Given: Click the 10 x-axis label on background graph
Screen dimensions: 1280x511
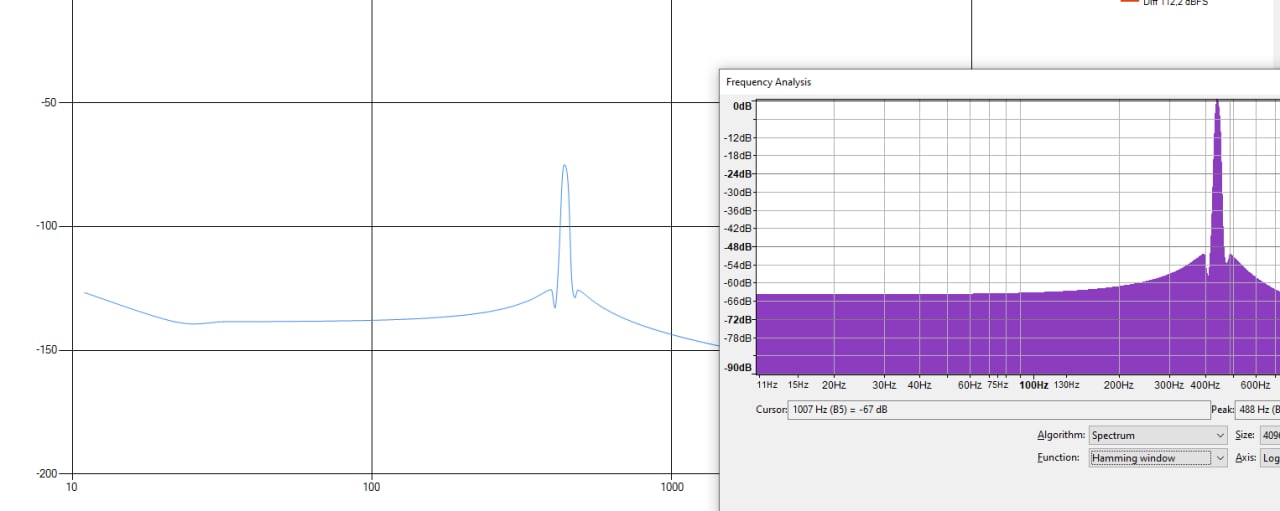Looking at the screenshot, I should click(71, 487).
